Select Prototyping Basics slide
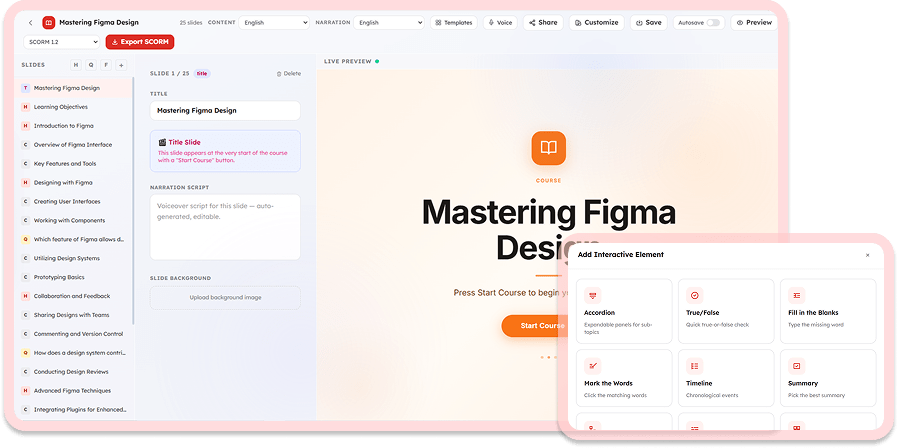Screen dimensions: 898x448 click(74, 277)
